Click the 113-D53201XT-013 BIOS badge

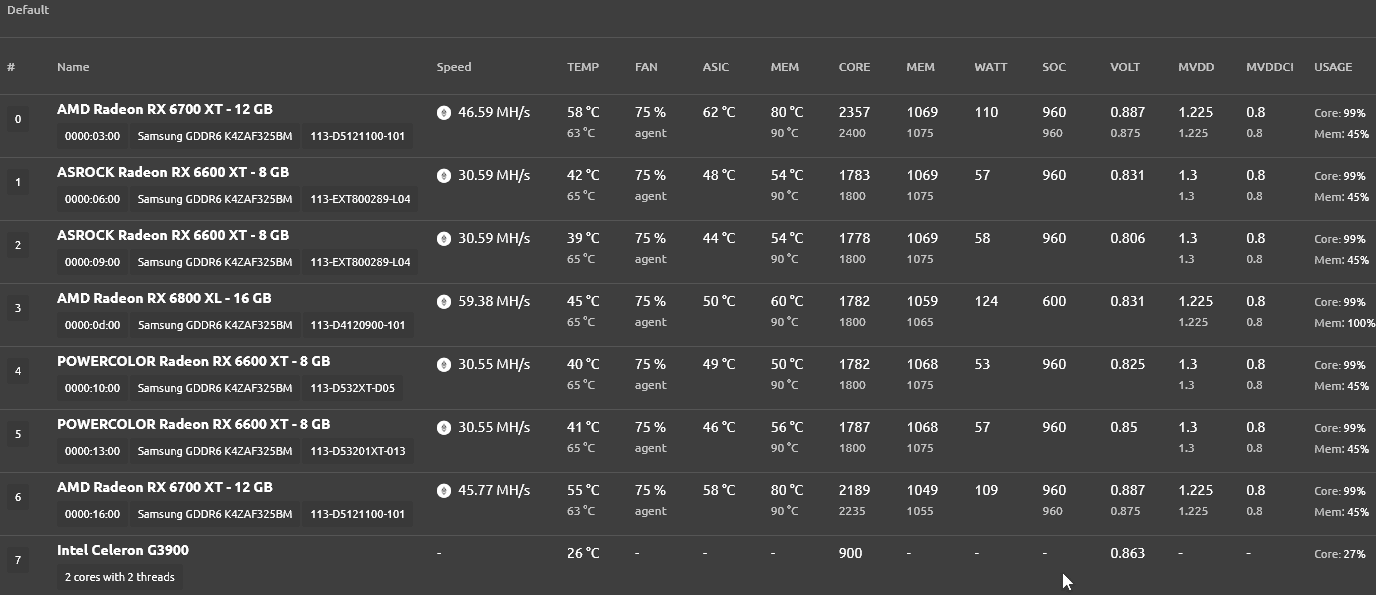pos(357,451)
